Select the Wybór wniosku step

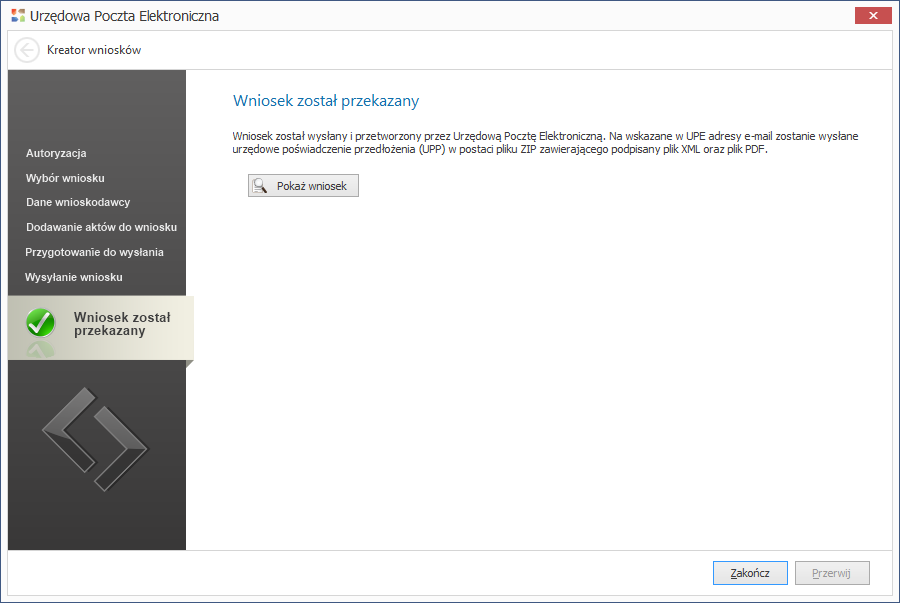click(x=65, y=178)
